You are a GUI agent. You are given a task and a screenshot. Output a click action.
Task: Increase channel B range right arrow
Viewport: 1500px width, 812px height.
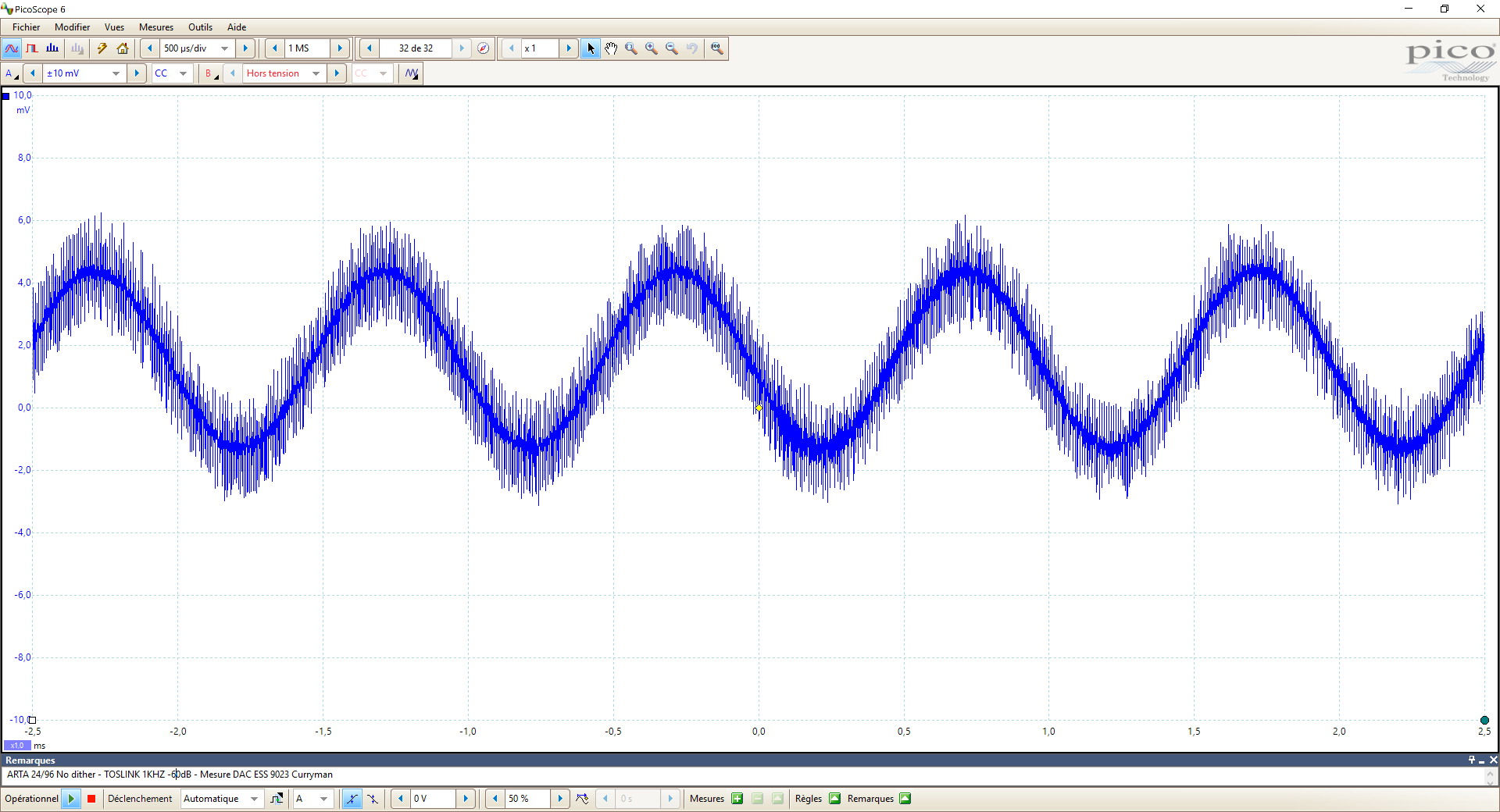tap(337, 73)
